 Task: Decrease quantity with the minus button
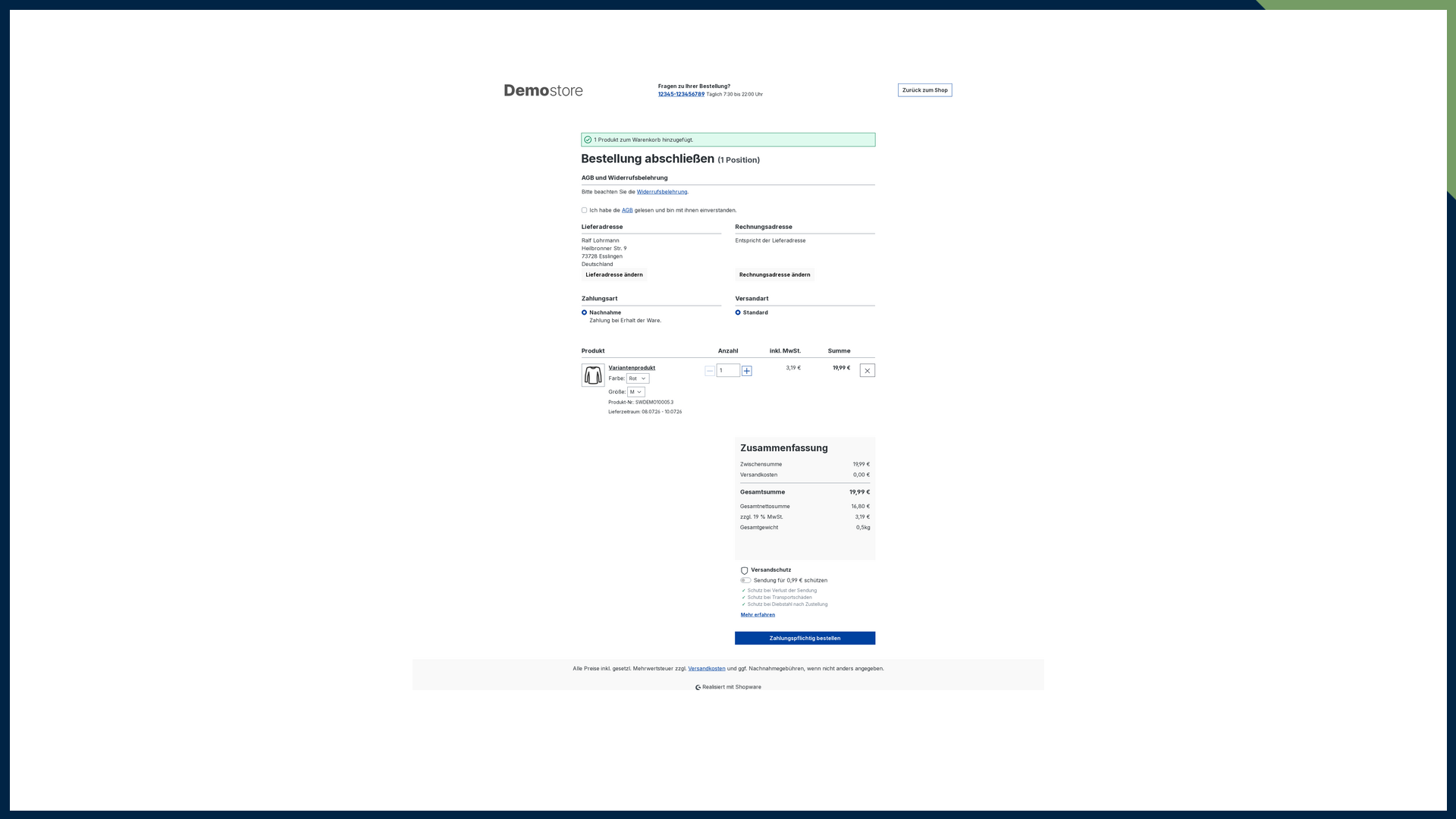click(710, 371)
